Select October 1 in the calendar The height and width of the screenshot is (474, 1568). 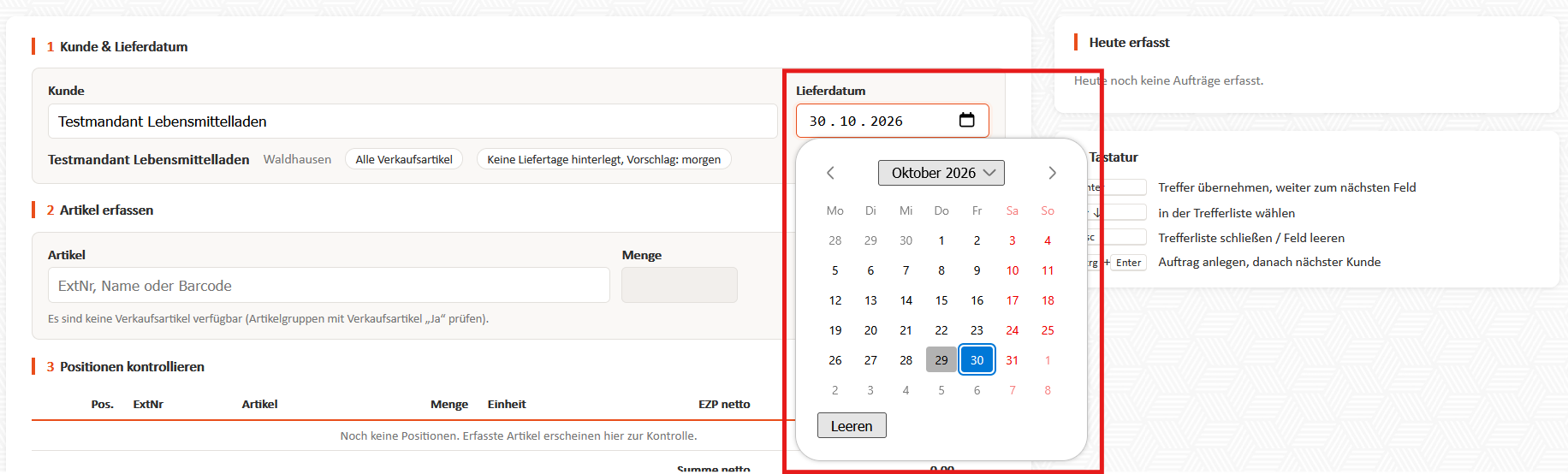[x=941, y=240]
